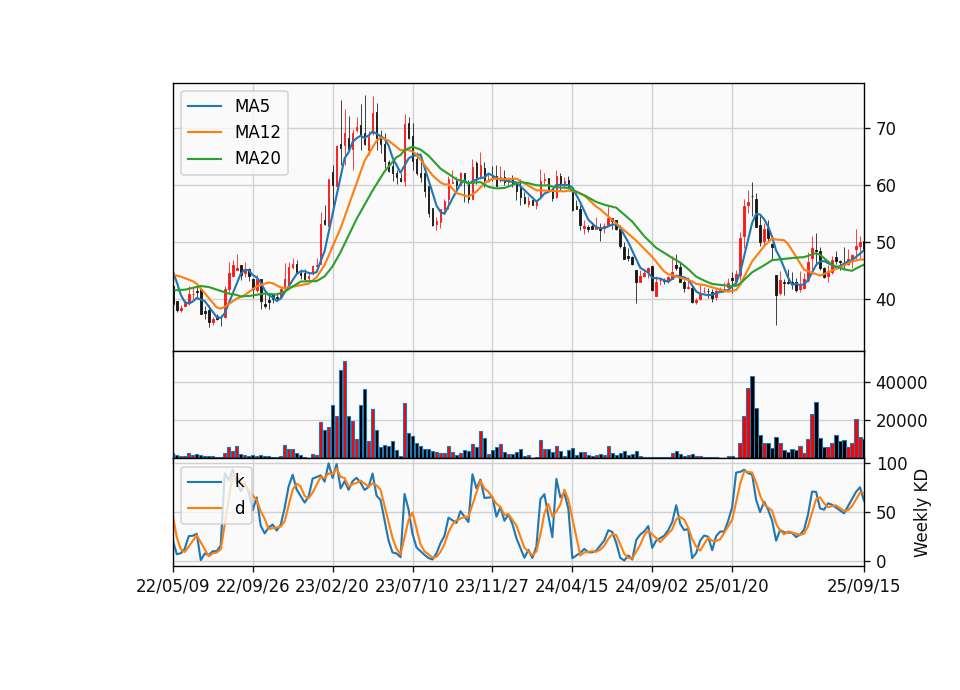Click the 25/01/20 date tick label

[732, 586]
